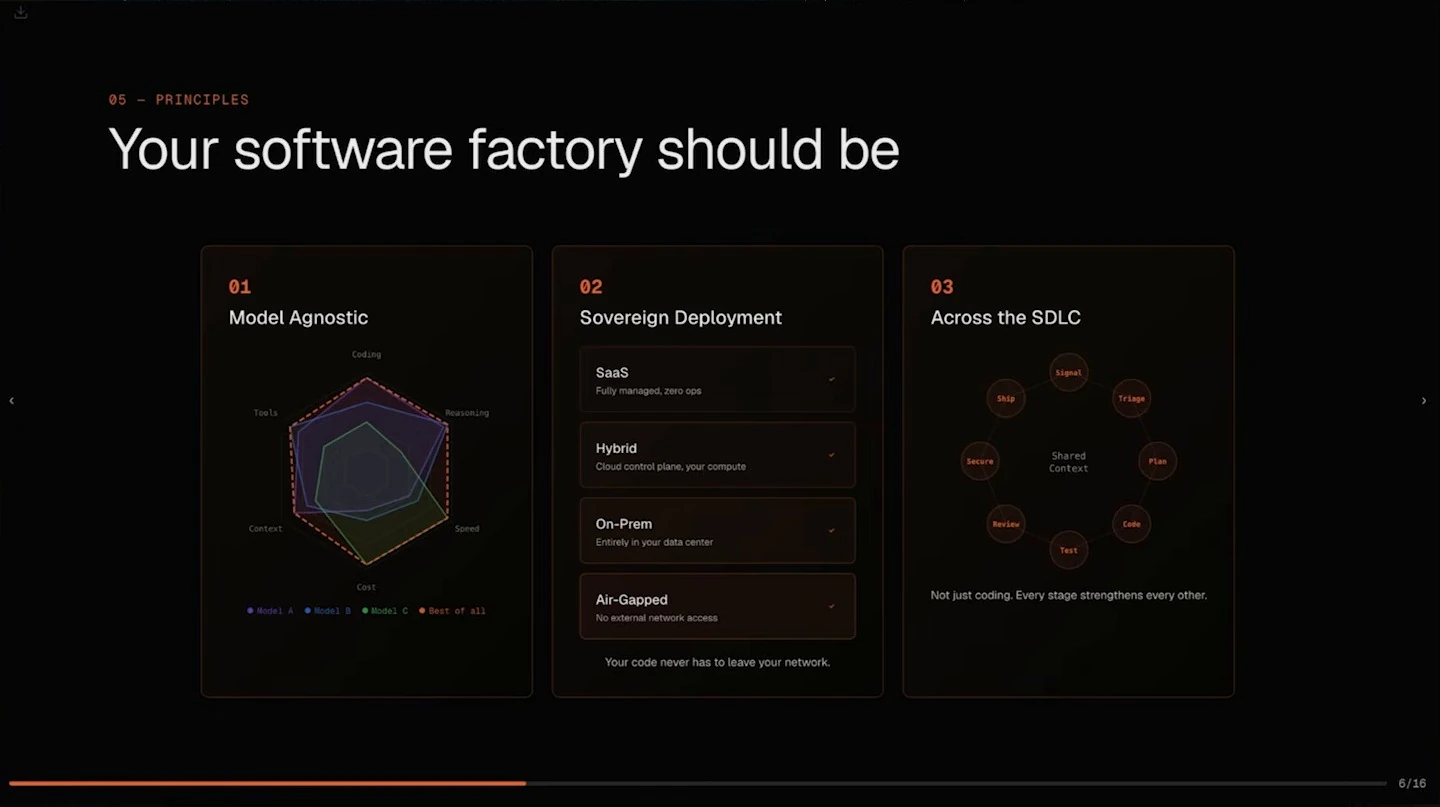The height and width of the screenshot is (807, 1440).
Task: Click the 6/16 slide counter
Action: pyautogui.click(x=1412, y=783)
